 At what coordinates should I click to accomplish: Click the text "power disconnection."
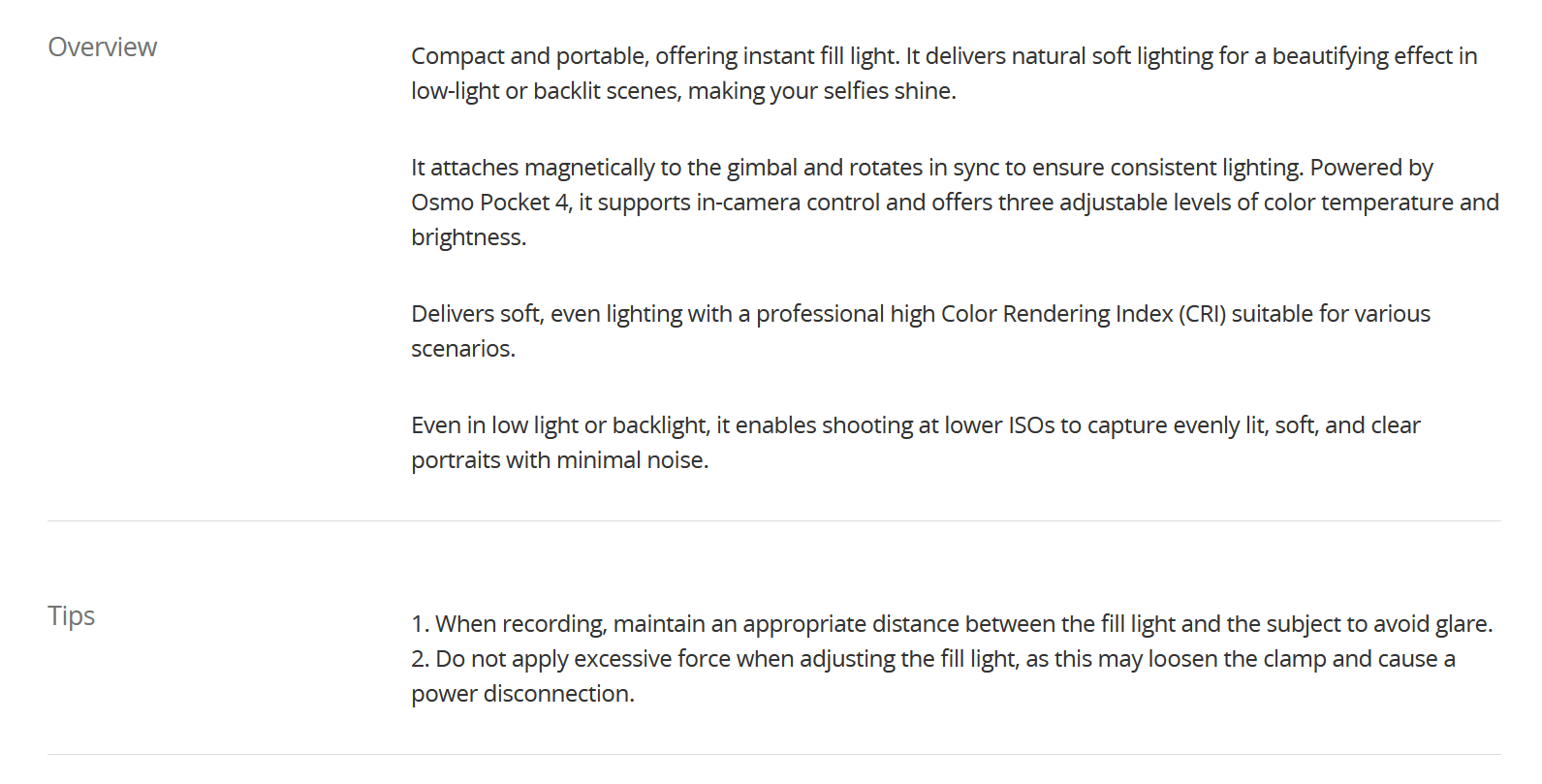pyautogui.click(x=522, y=694)
